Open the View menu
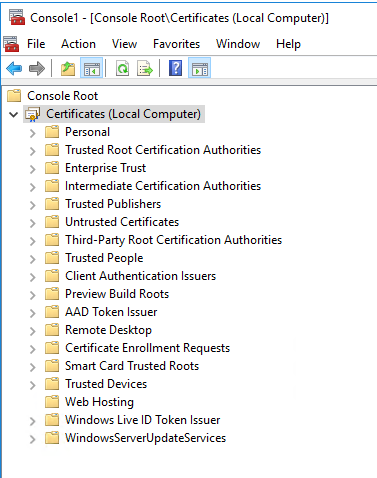Screen dimensions: 377x478 [x=124, y=44]
